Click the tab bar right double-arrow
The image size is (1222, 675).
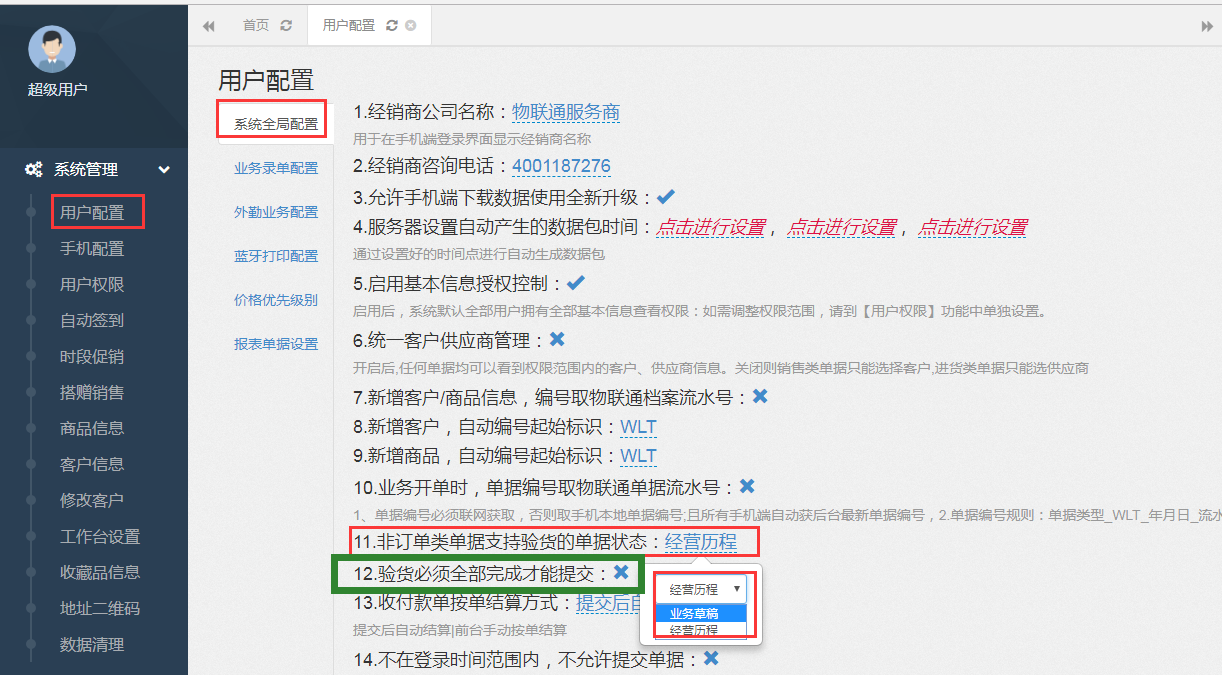(x=1206, y=26)
